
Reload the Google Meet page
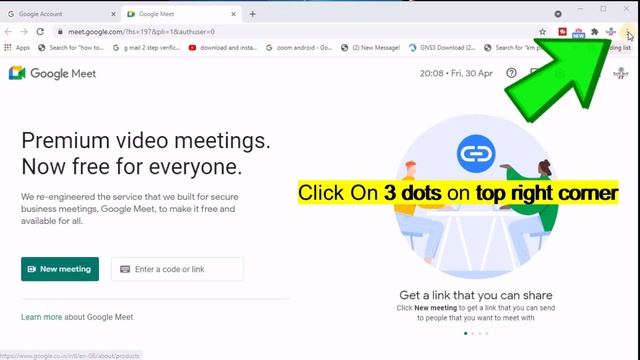pos(40,31)
